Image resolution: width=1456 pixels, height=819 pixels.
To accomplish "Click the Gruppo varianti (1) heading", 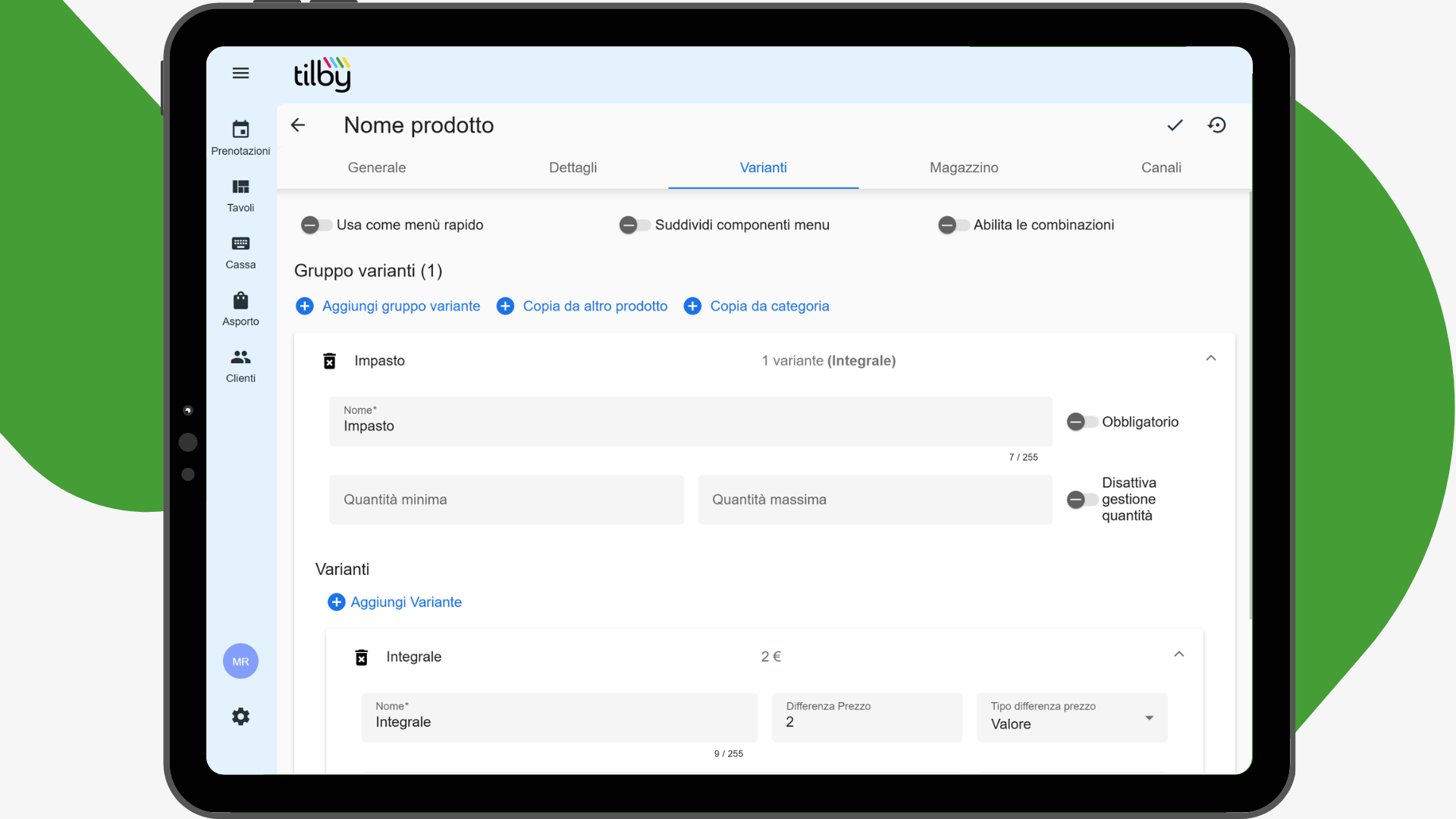I will pos(368,271).
